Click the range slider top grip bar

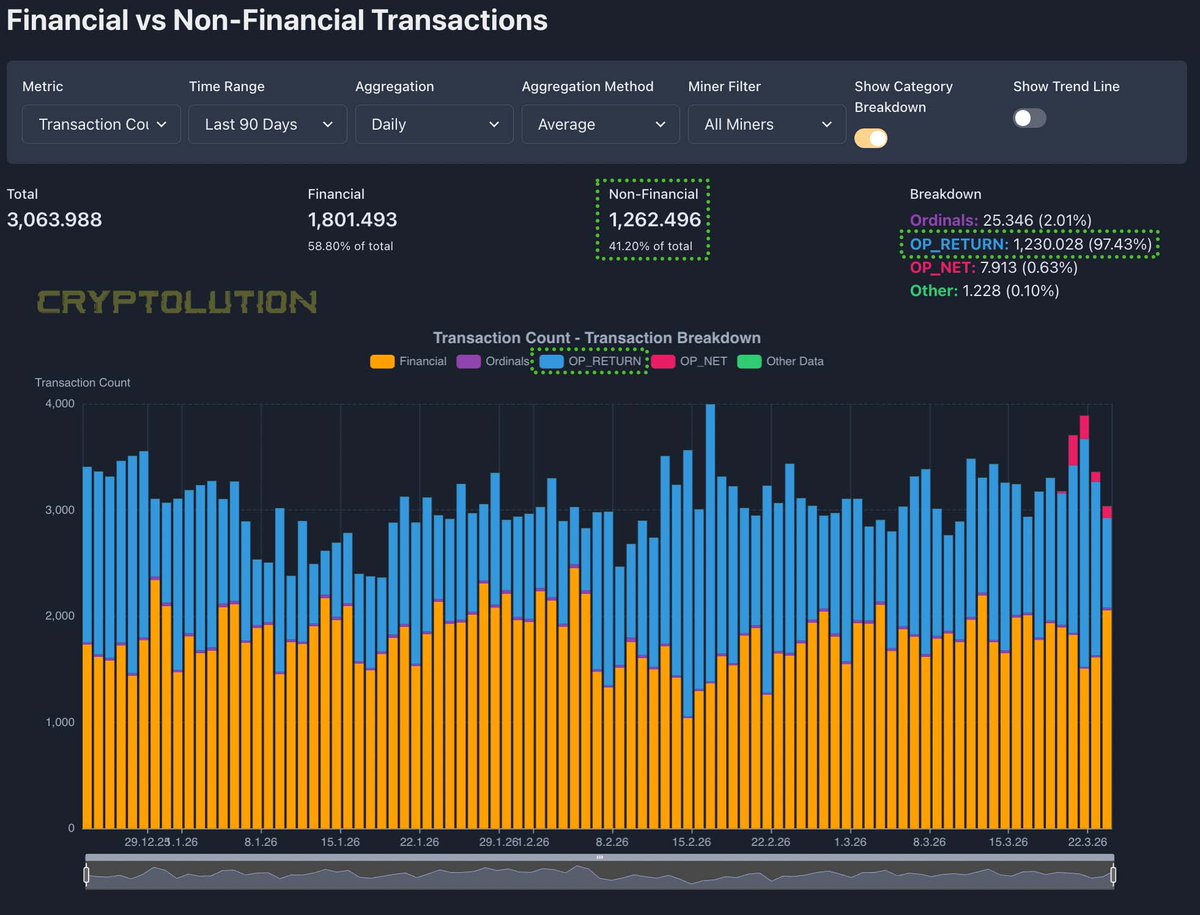(x=599, y=857)
